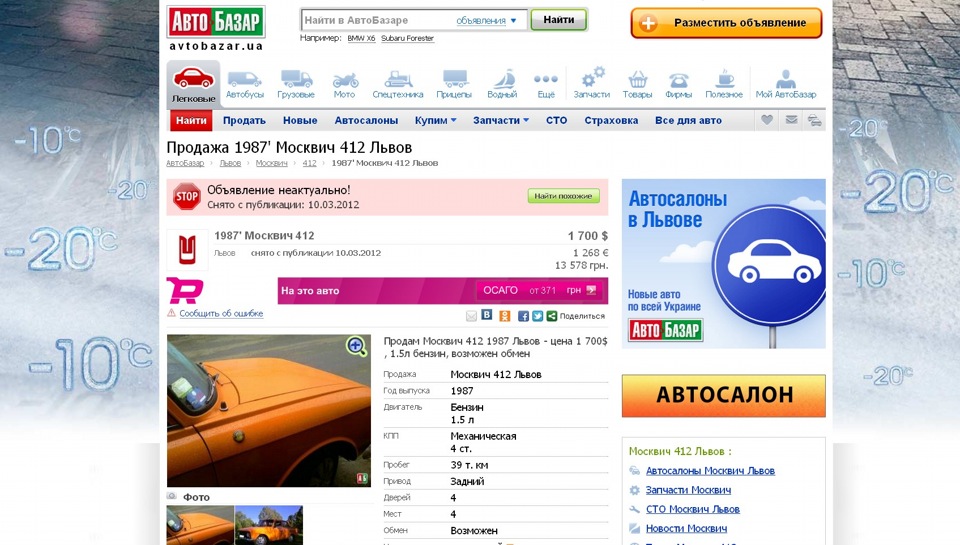Open messages envelope icon in navigation bar

[791, 120]
